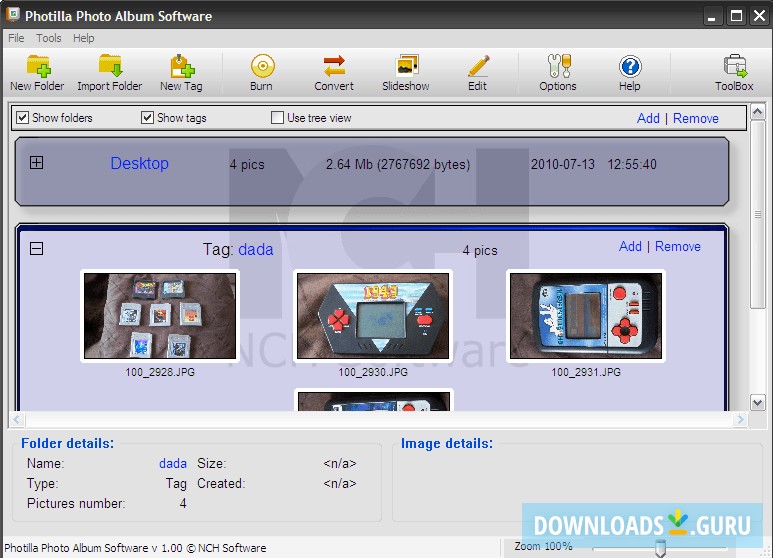773x558 pixels.
Task: Collapse the dada tag with its minus box
Action: pyautogui.click(x=36, y=248)
